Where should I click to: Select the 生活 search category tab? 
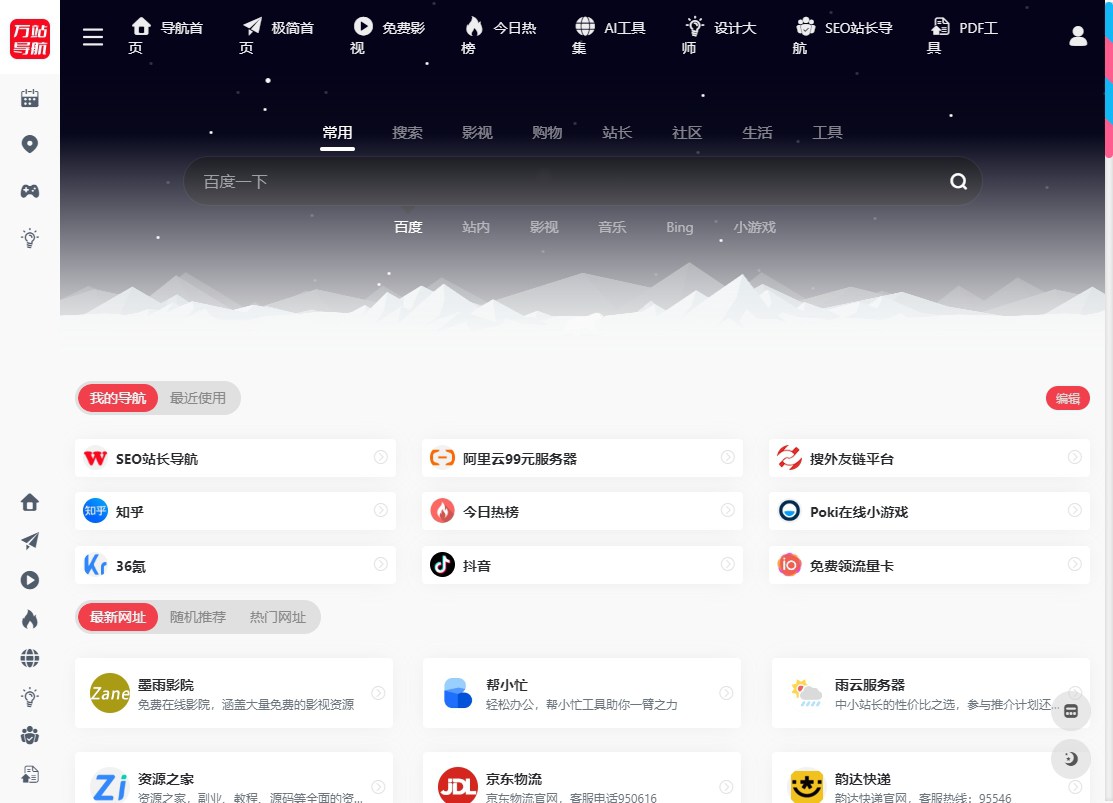point(757,133)
